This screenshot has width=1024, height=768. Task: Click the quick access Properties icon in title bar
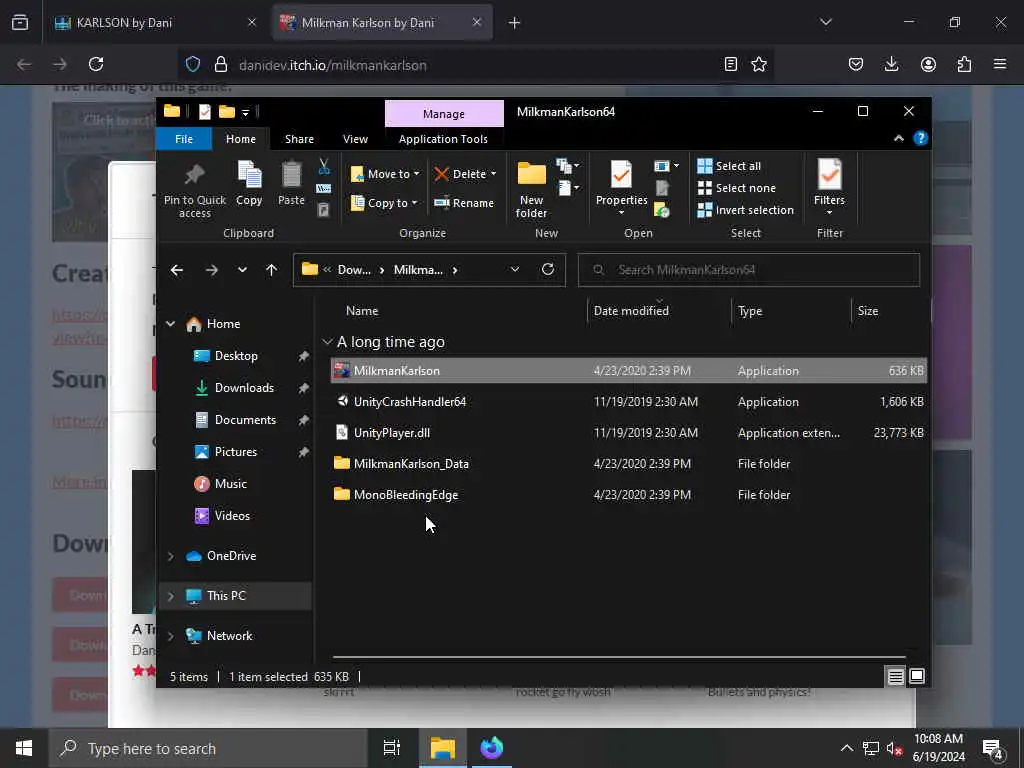click(x=205, y=112)
